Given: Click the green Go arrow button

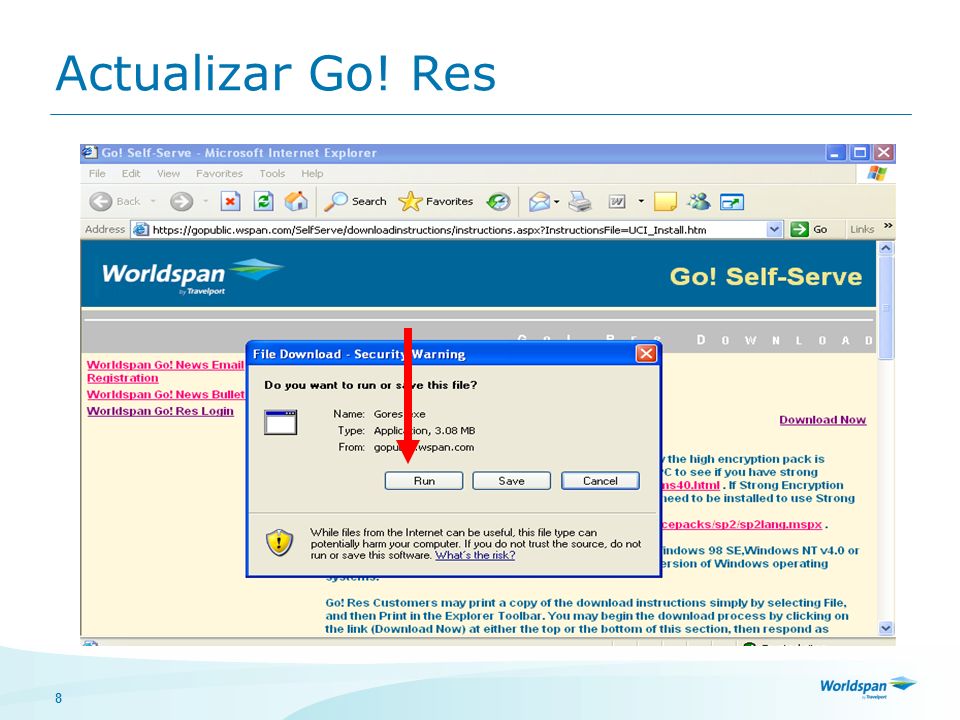Looking at the screenshot, I should coord(799,230).
